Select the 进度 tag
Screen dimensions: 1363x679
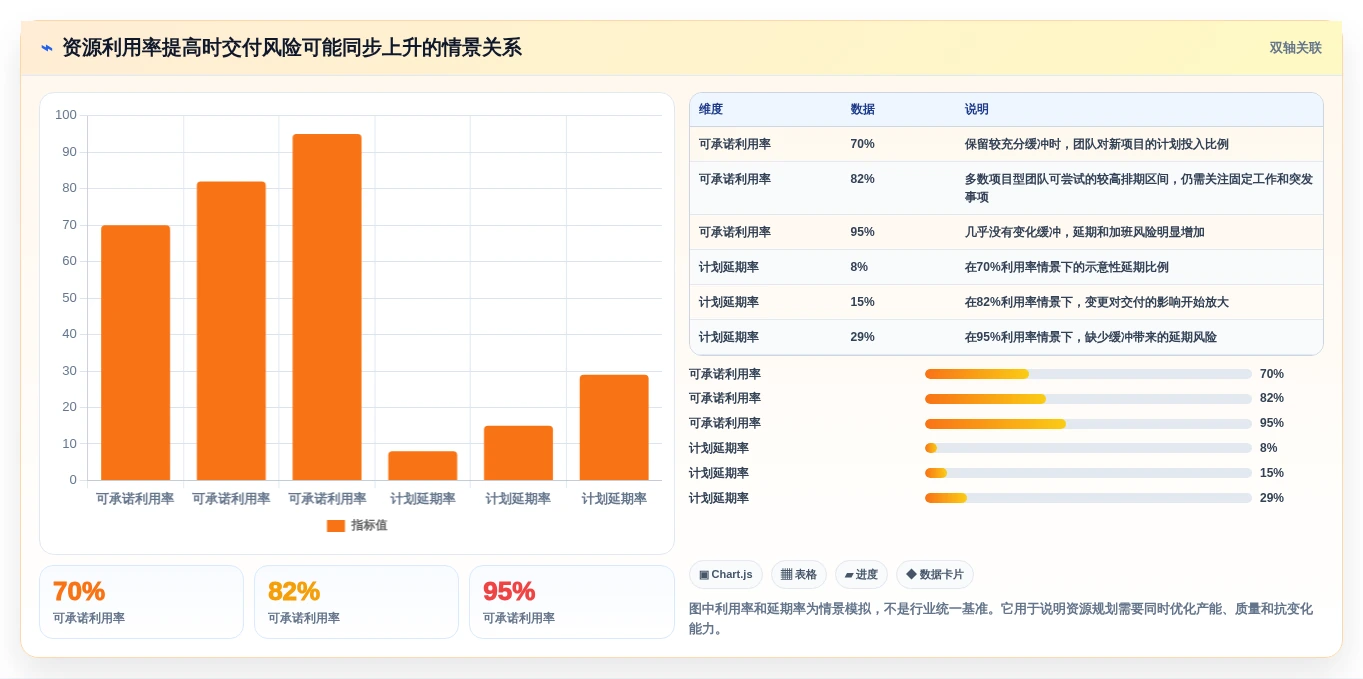pos(861,574)
